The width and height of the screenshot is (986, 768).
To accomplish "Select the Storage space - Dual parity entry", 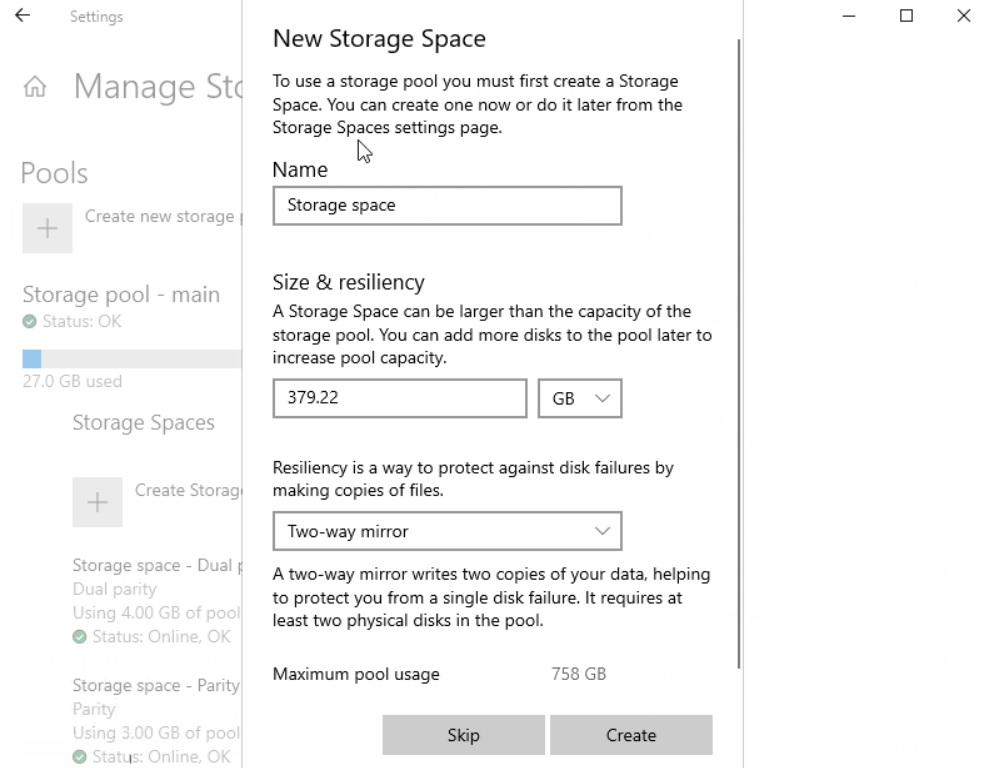I will (x=150, y=565).
